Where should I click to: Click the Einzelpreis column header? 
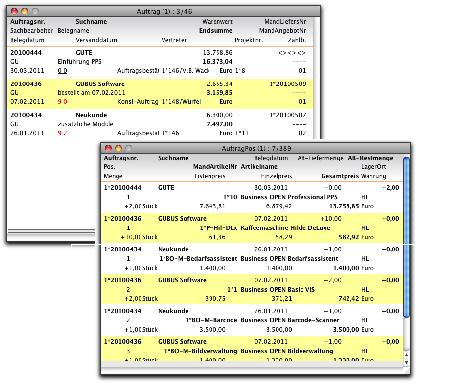pos(276,176)
